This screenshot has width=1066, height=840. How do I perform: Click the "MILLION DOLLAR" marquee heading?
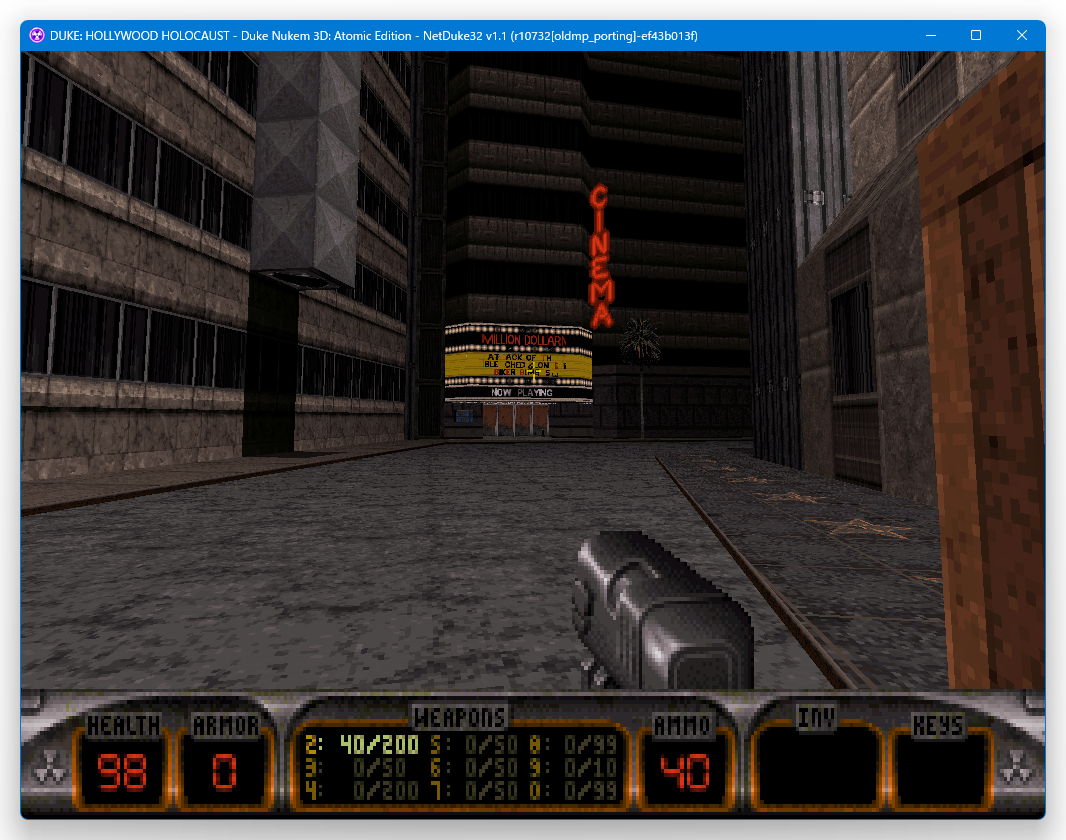point(523,340)
